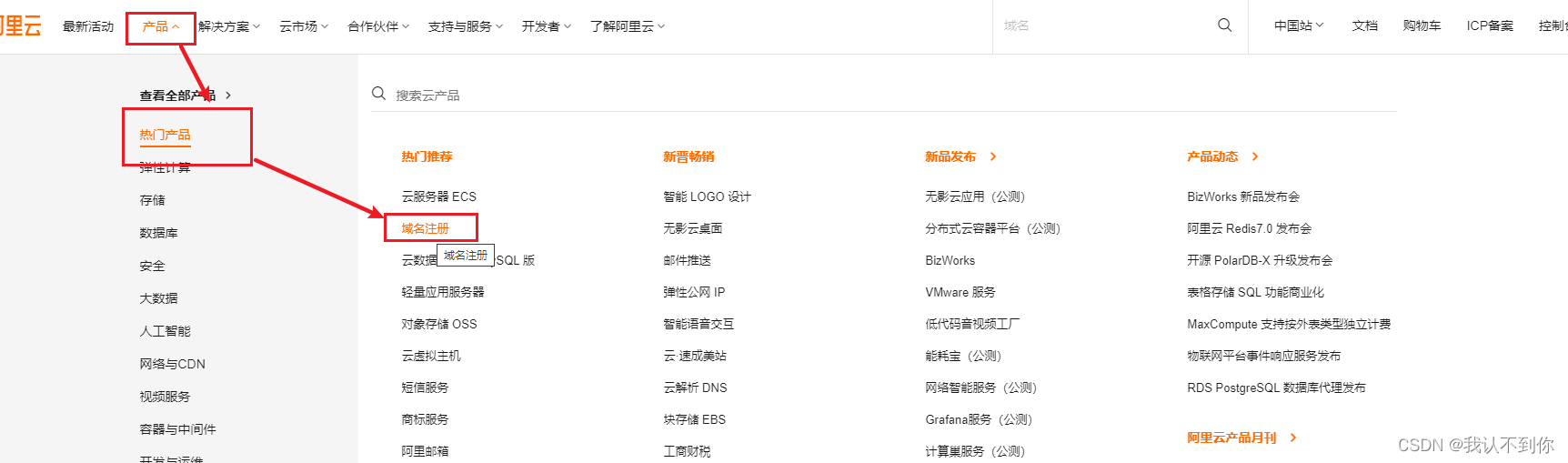This screenshot has height=463, width=1568.
Task: Open the 购物车 link
Action: click(x=1422, y=25)
